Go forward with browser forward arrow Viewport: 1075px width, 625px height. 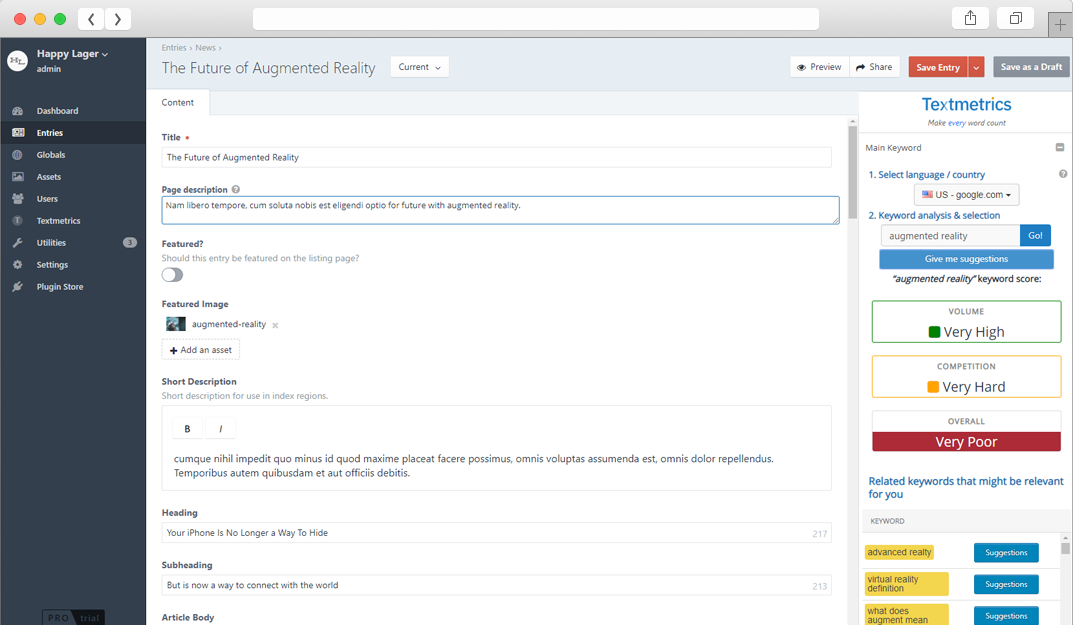click(117, 19)
